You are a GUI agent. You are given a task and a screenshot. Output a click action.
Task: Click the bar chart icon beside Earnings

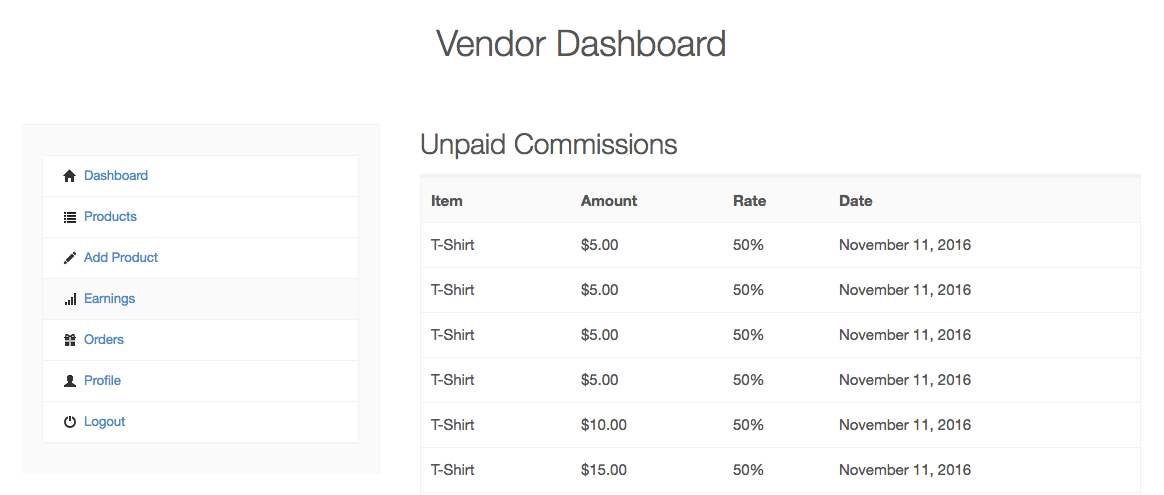(x=70, y=299)
